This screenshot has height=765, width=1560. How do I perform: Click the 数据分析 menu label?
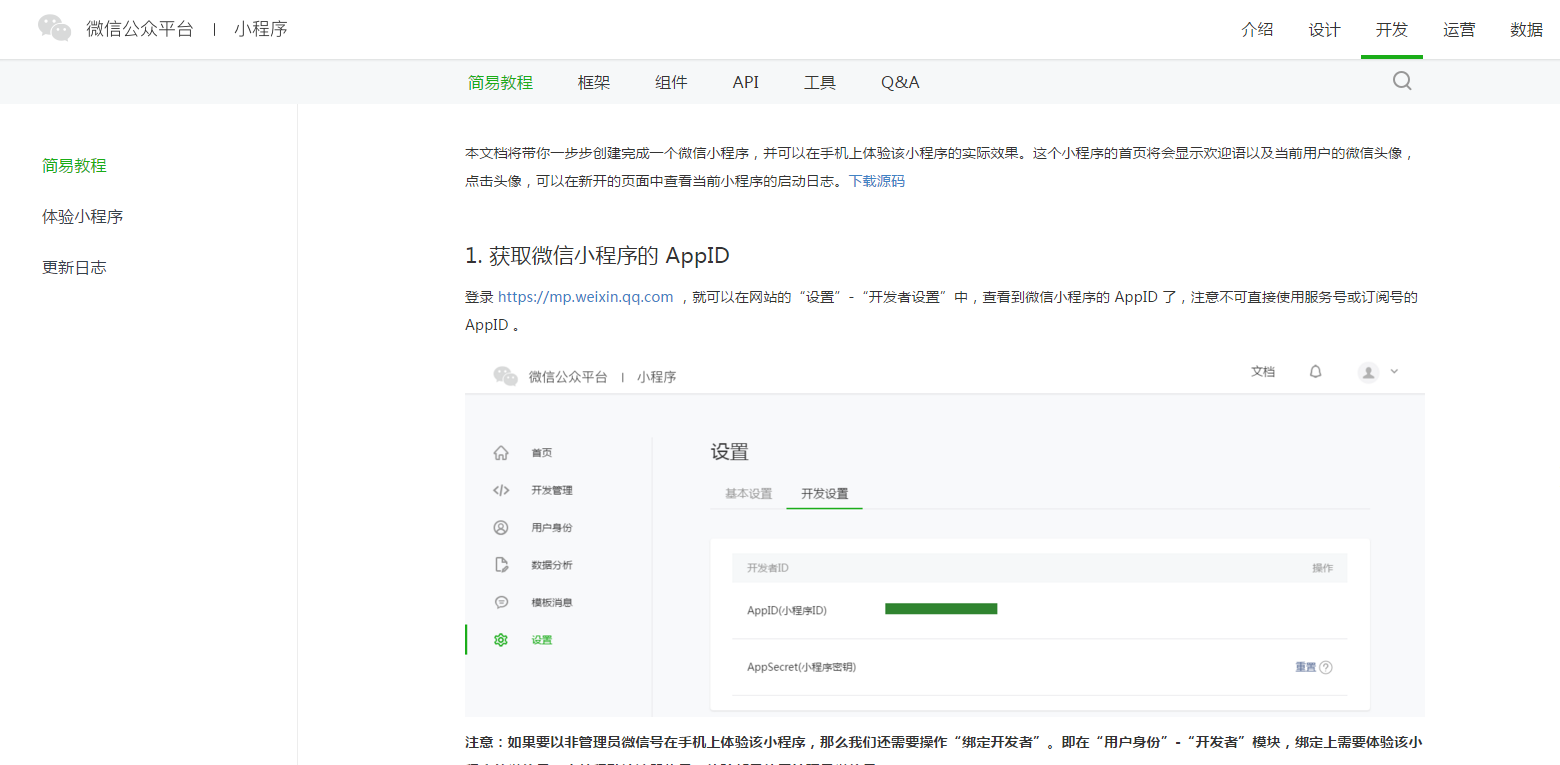(552, 565)
